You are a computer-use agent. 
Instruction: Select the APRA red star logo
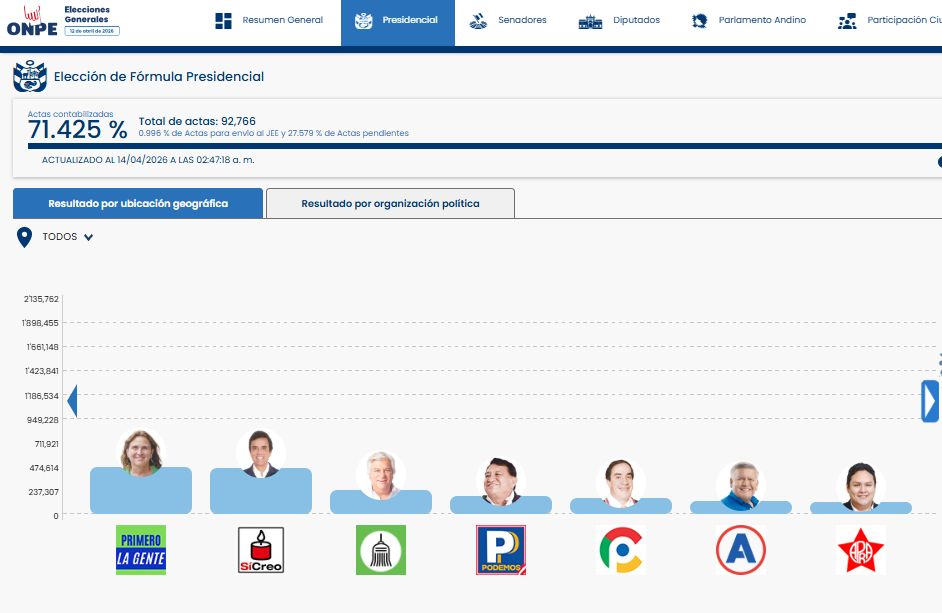[x=861, y=550]
